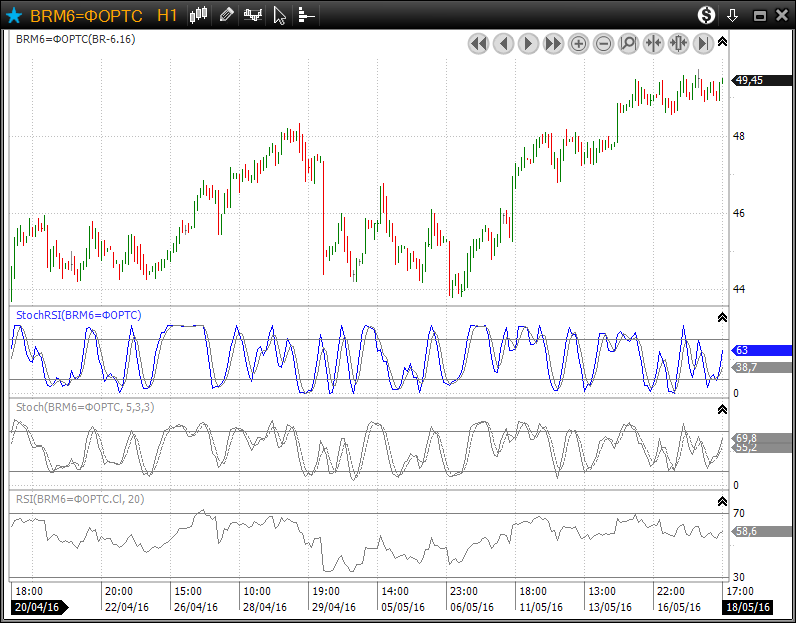Click the BRM6=ФОРТС instrument name
Viewport: 796px width, 623px height.
(86, 16)
